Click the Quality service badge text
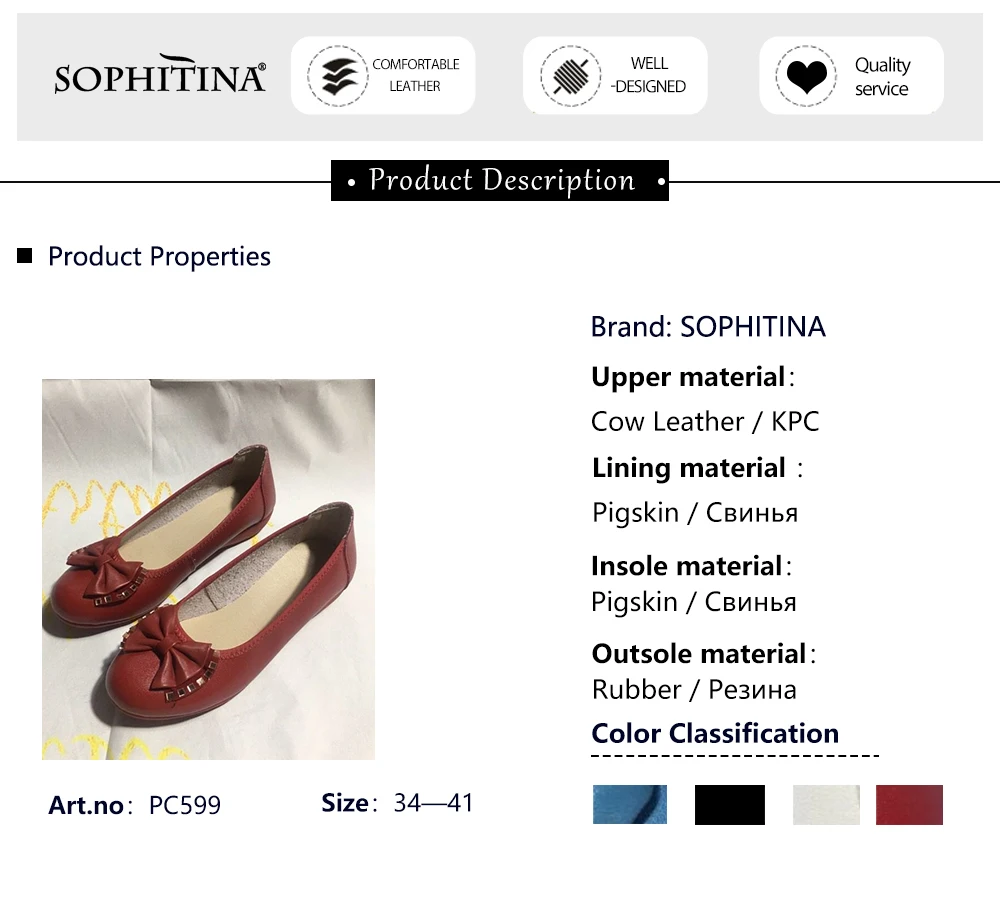This screenshot has width=1000, height=913. pos(882,76)
